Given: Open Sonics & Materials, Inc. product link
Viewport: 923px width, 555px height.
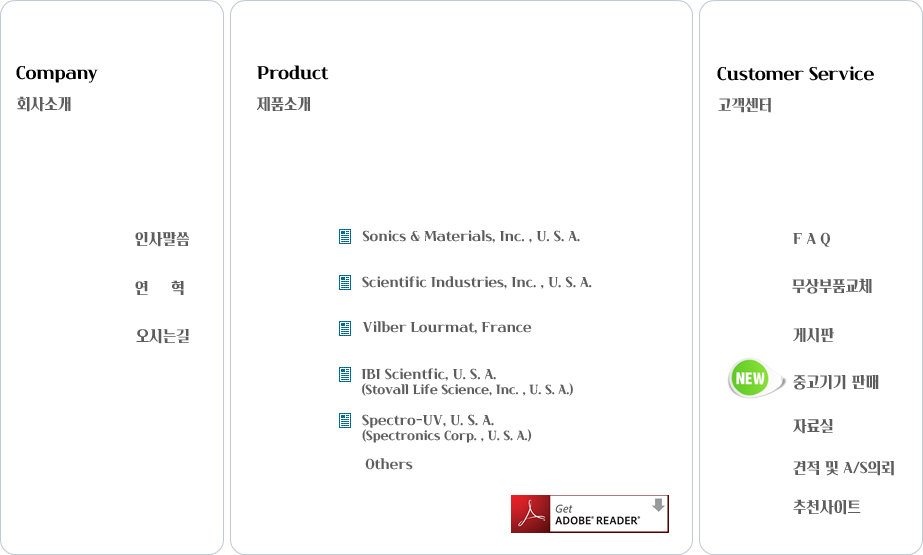Looking at the screenshot, I should [471, 237].
